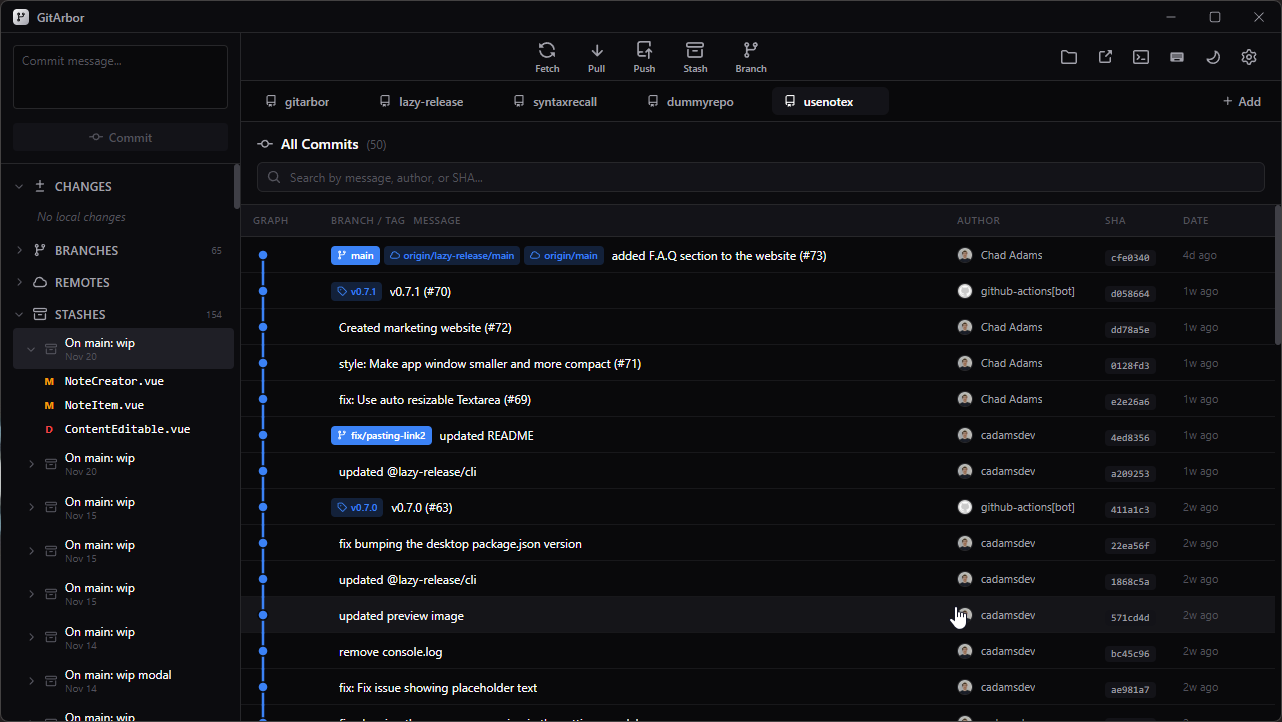The image size is (1282, 722).
Task: Open the external link icon in toolbar
Action: point(1105,57)
